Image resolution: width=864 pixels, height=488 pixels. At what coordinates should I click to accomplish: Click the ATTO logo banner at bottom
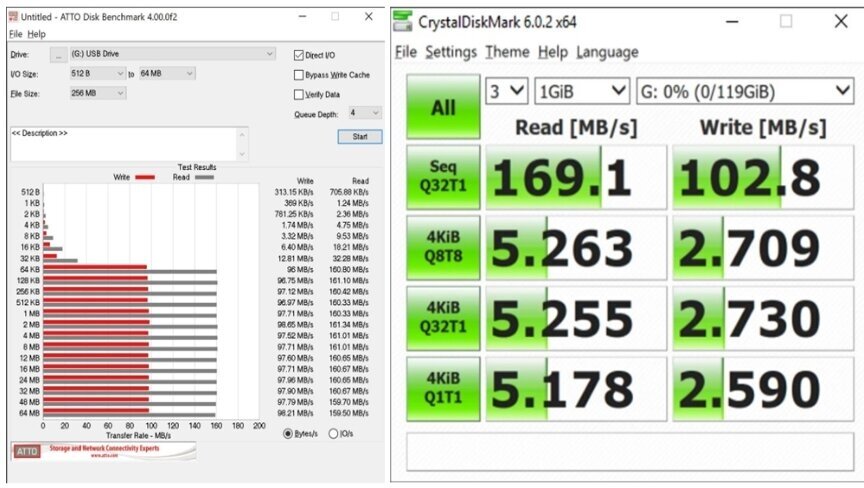point(104,451)
